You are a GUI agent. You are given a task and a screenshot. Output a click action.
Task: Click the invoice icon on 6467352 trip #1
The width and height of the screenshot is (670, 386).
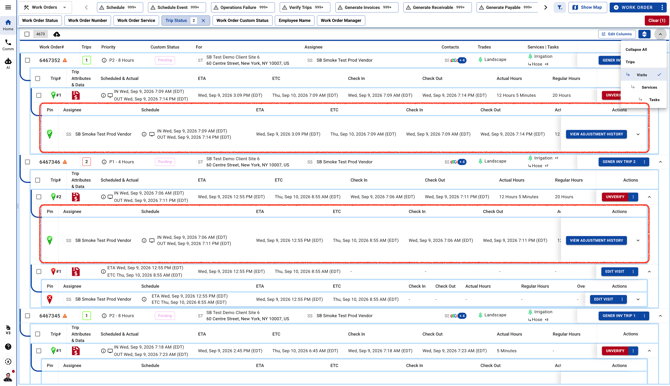coord(76,95)
